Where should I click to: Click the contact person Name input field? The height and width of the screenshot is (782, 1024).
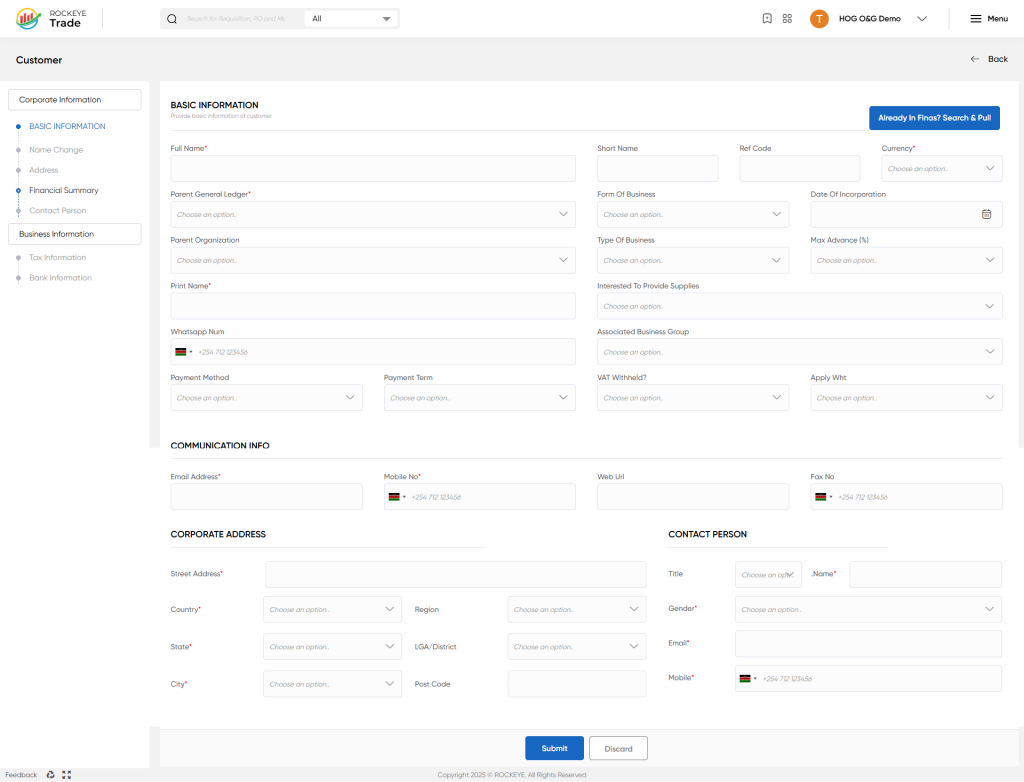[925, 574]
